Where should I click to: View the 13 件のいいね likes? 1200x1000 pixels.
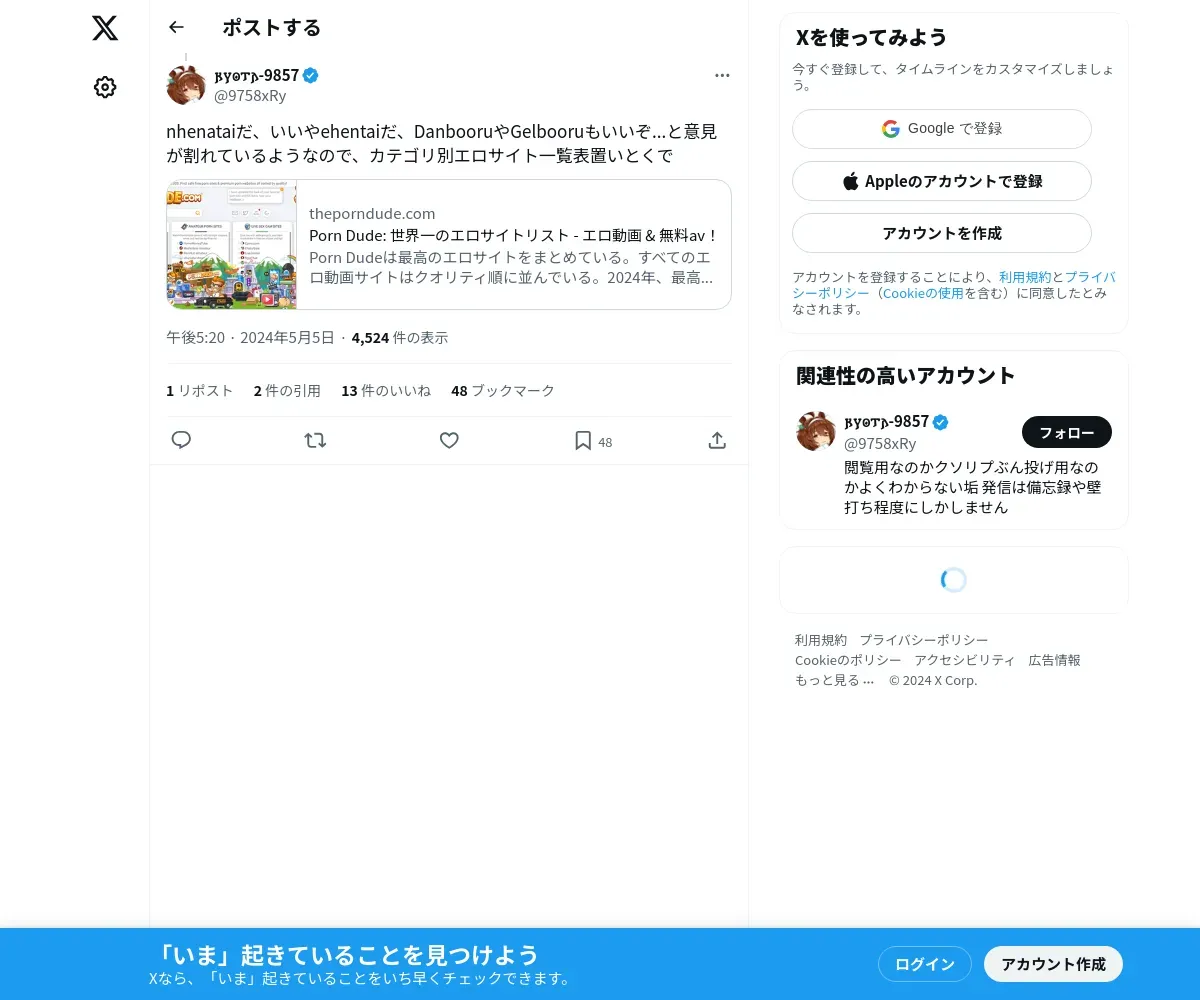pos(386,391)
